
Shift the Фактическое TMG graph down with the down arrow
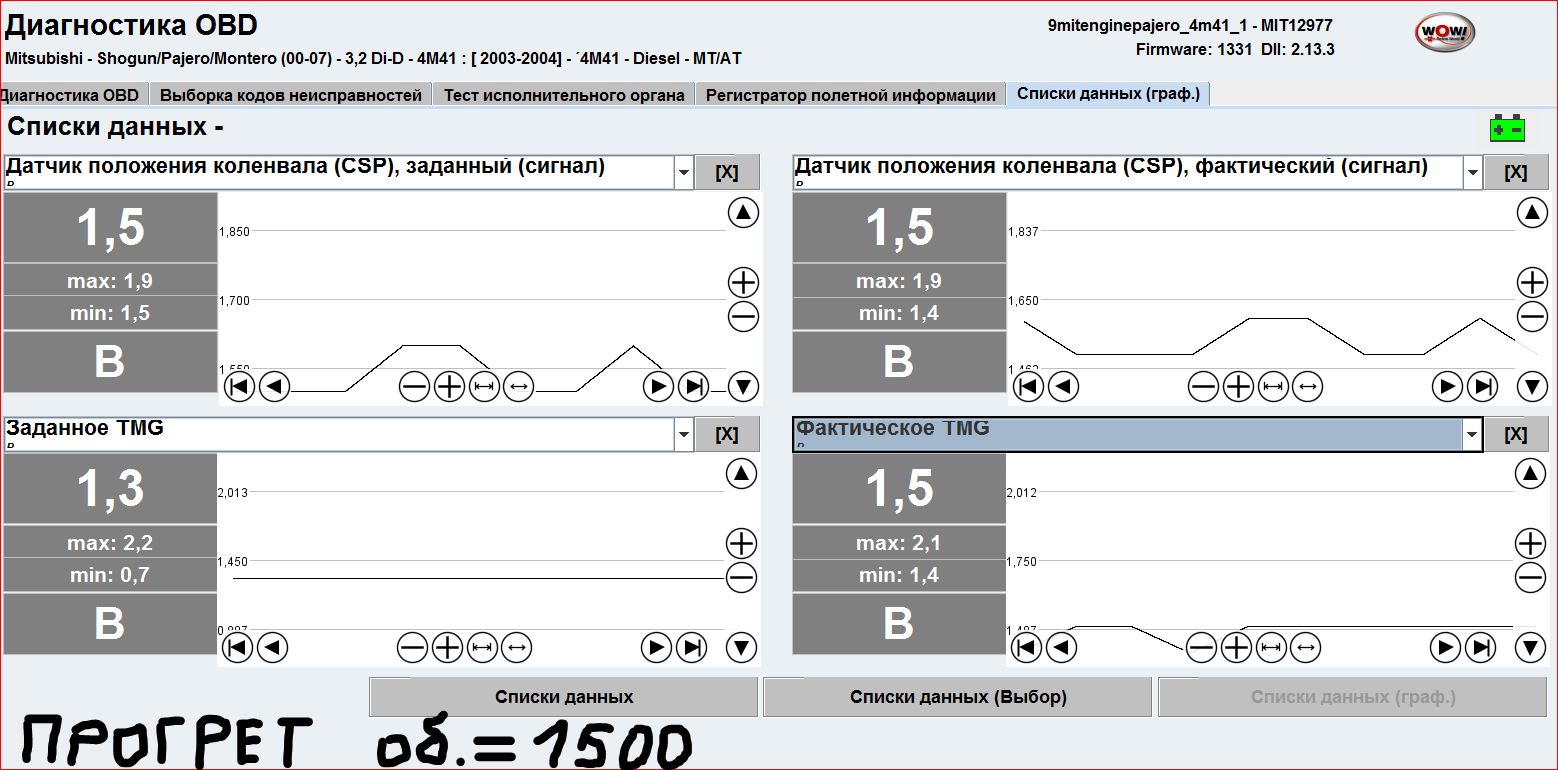(1530, 648)
